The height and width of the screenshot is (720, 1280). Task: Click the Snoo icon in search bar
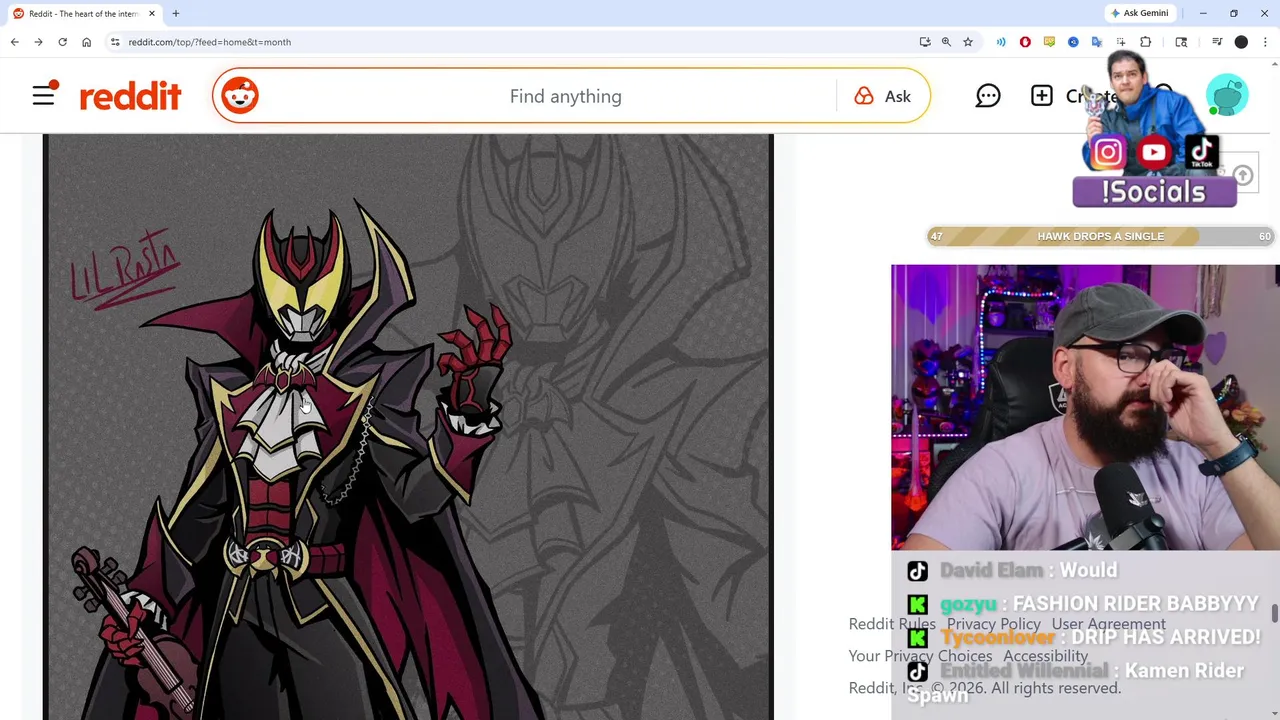click(240, 96)
